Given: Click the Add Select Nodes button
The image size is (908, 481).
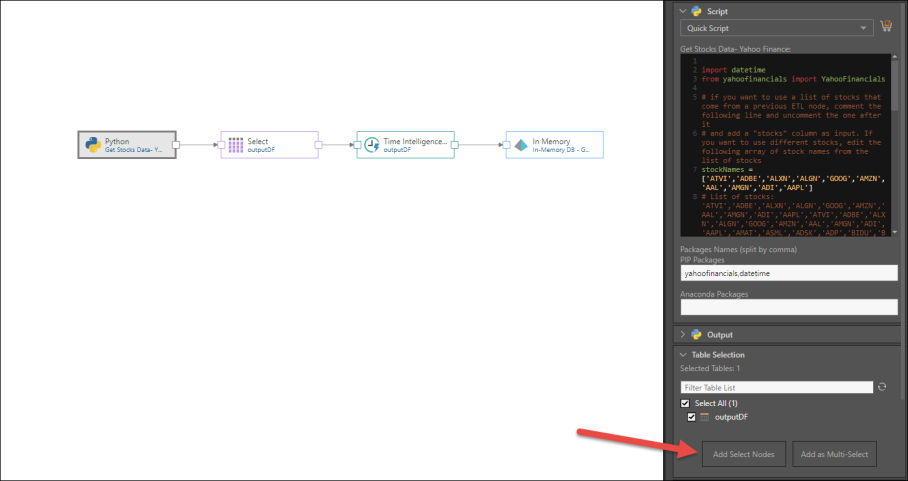Looking at the screenshot, I should [744, 454].
